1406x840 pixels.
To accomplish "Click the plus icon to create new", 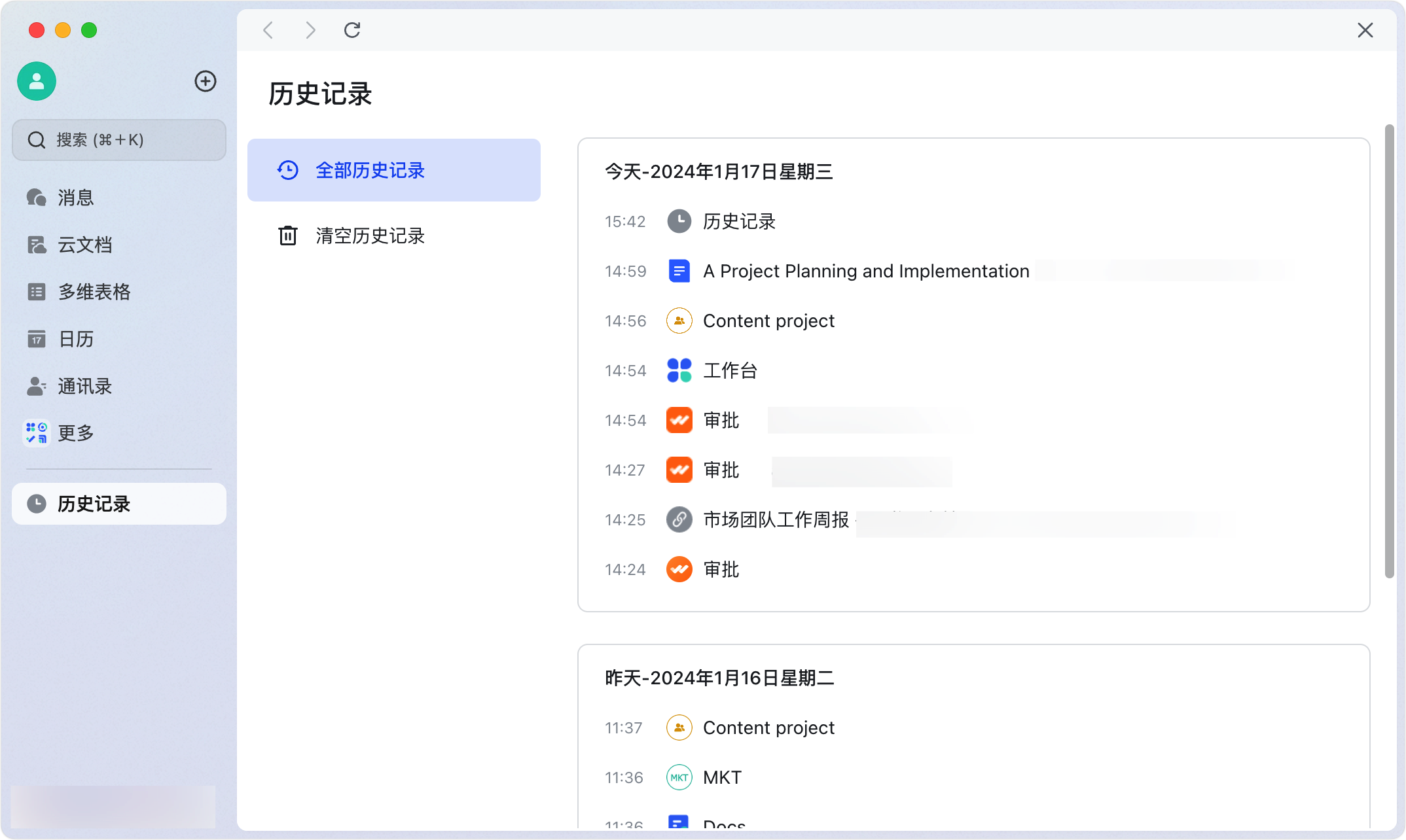I will 205,80.
